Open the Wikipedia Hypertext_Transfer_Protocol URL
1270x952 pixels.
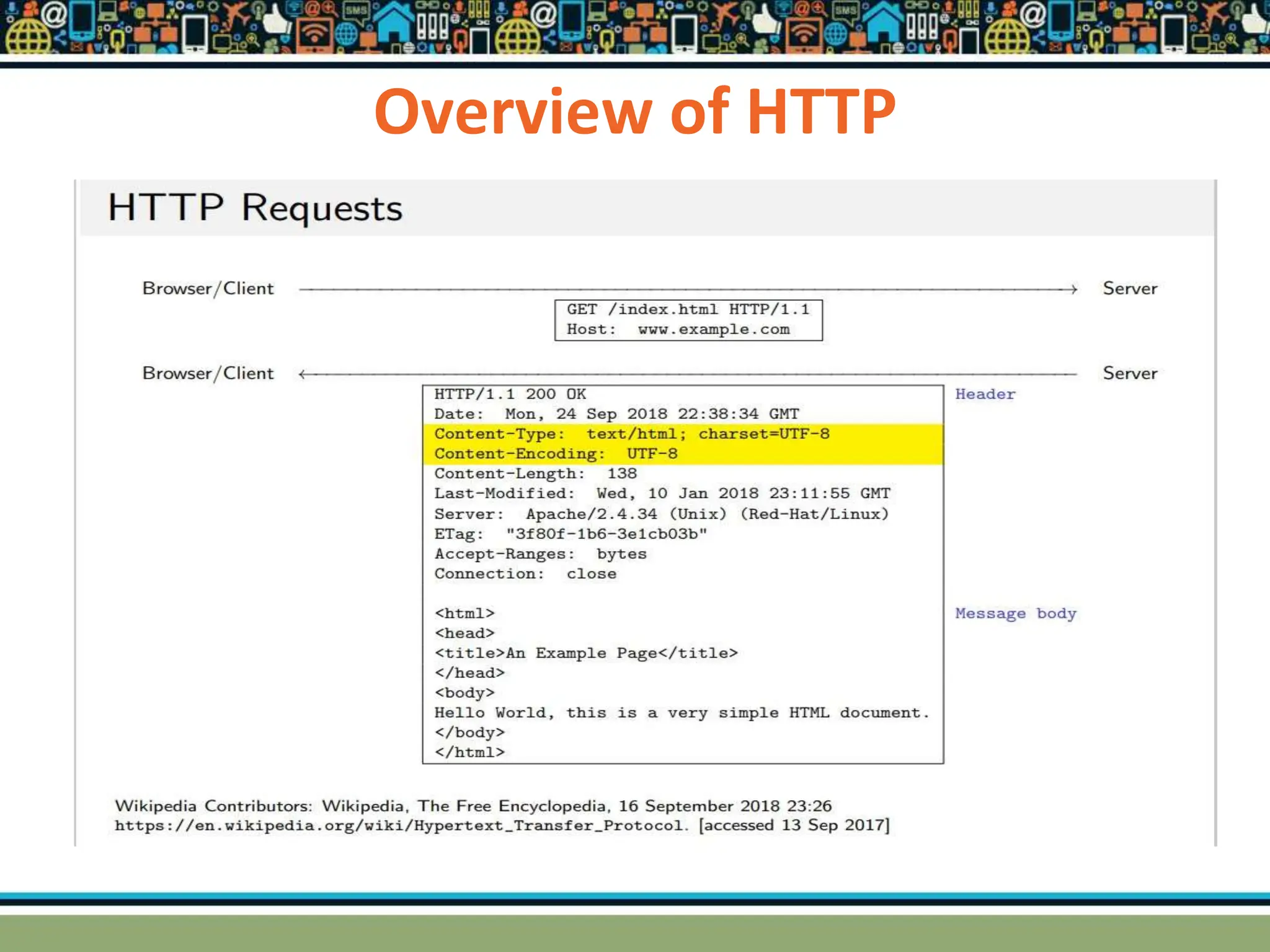tap(400, 826)
